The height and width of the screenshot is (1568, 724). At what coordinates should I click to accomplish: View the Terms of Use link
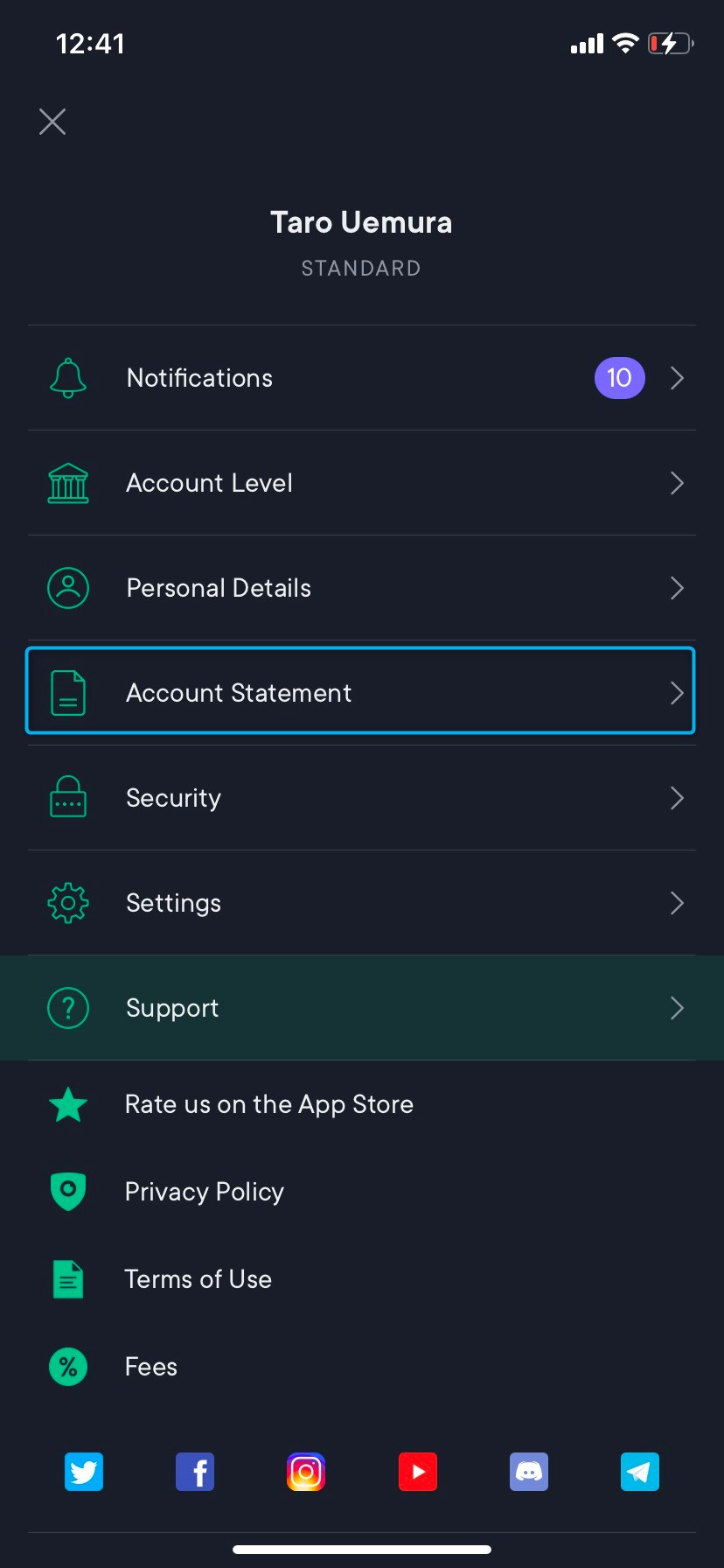198,1279
